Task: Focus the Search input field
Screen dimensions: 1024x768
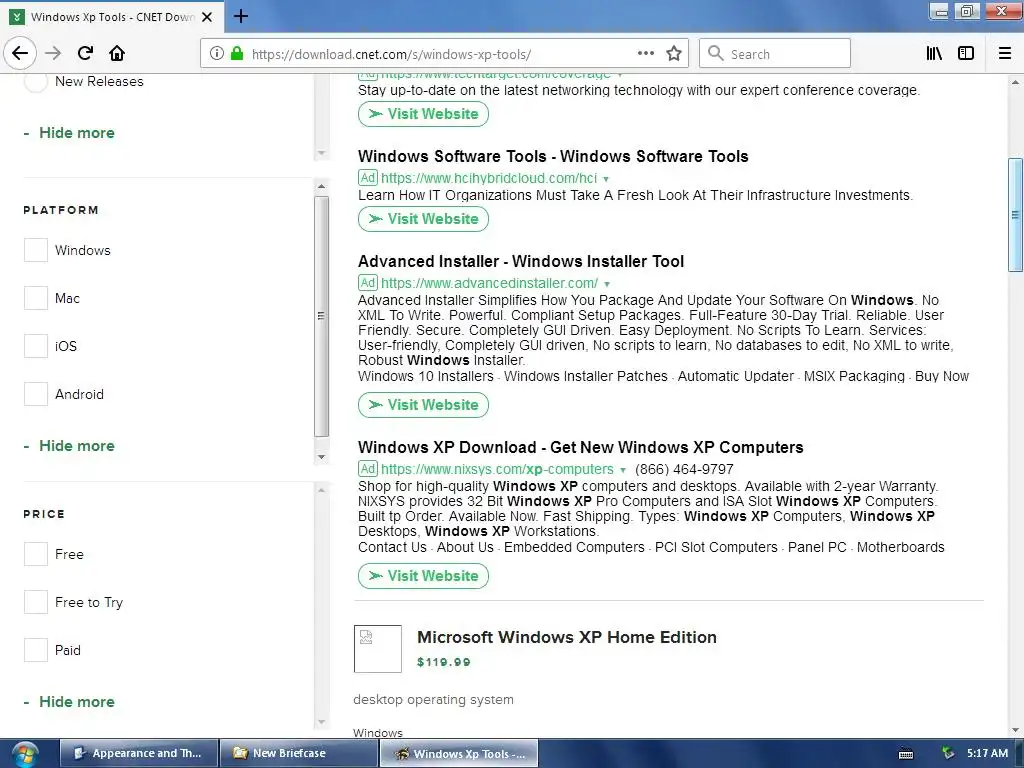Action: [775, 54]
